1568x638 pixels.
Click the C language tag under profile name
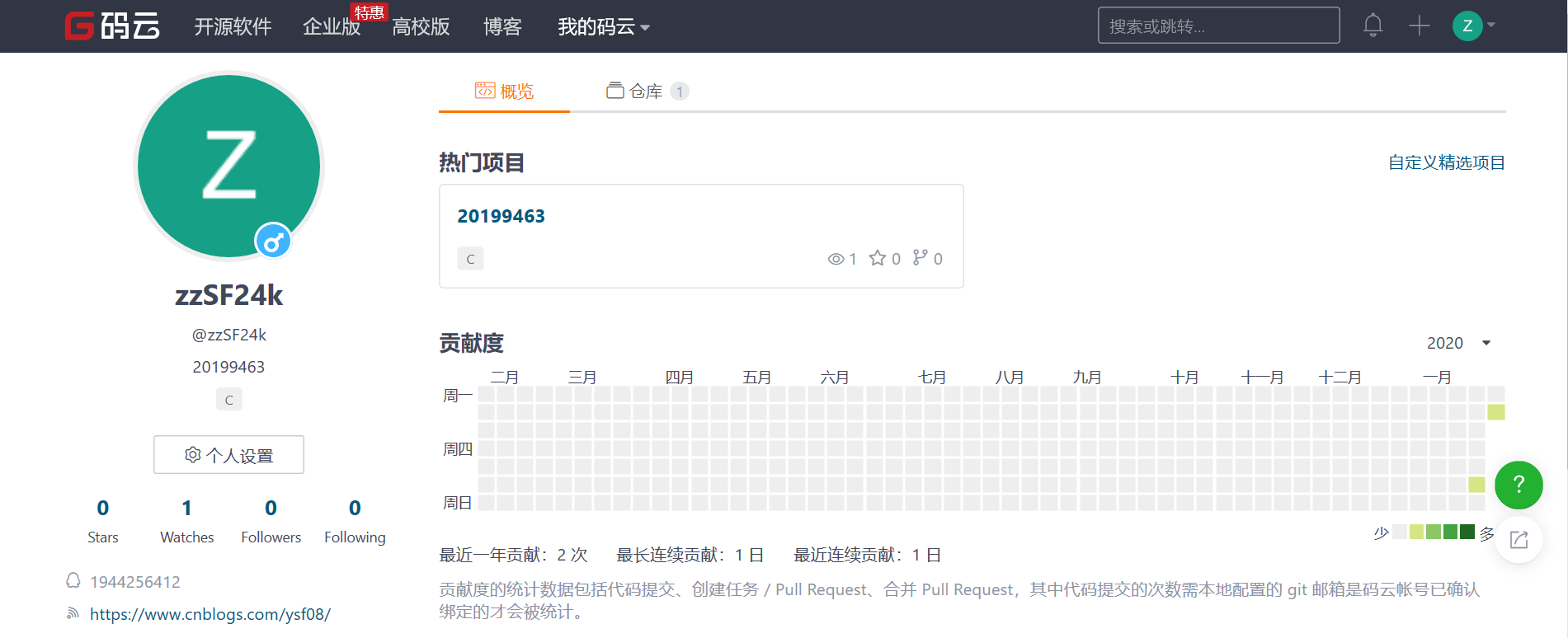pyautogui.click(x=229, y=400)
